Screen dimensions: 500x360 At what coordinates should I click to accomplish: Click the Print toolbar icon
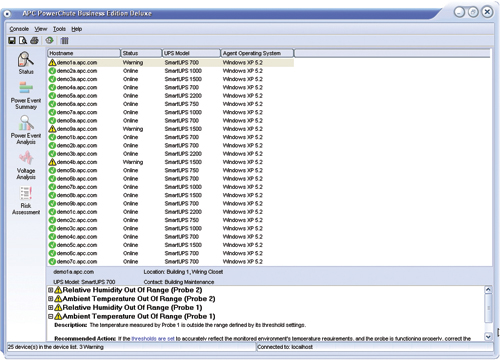click(x=34, y=41)
